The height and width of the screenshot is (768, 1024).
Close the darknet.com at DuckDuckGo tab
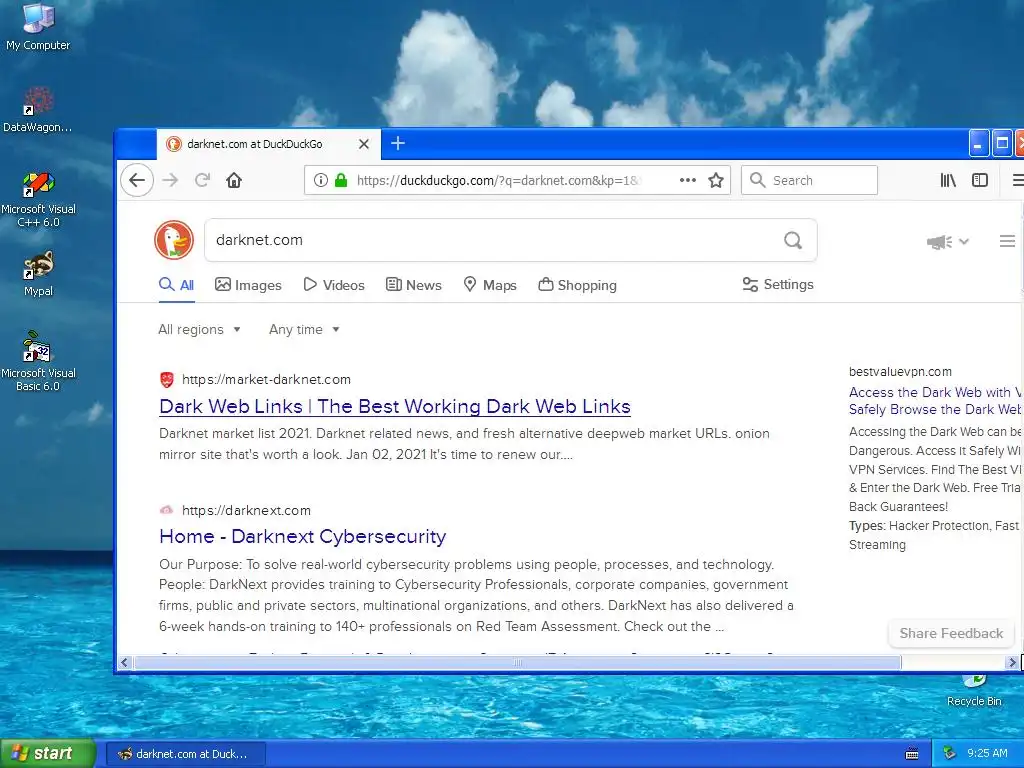point(364,144)
